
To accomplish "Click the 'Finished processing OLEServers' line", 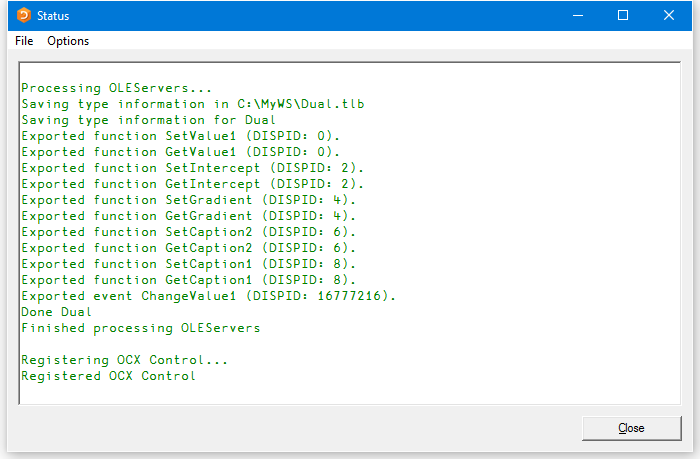I will [x=140, y=328].
